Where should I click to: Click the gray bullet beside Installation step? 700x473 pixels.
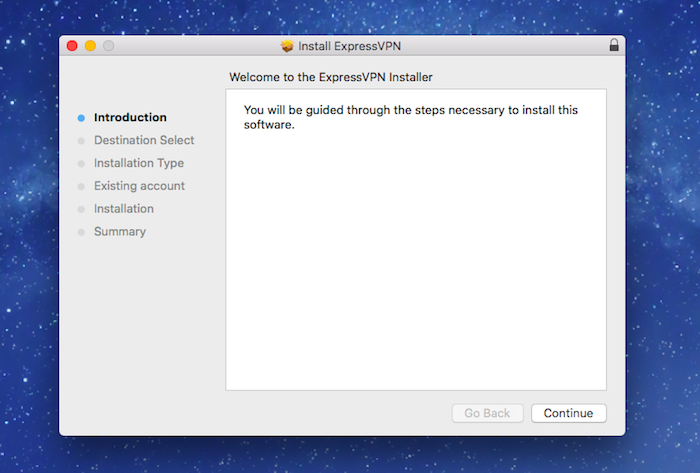click(81, 209)
